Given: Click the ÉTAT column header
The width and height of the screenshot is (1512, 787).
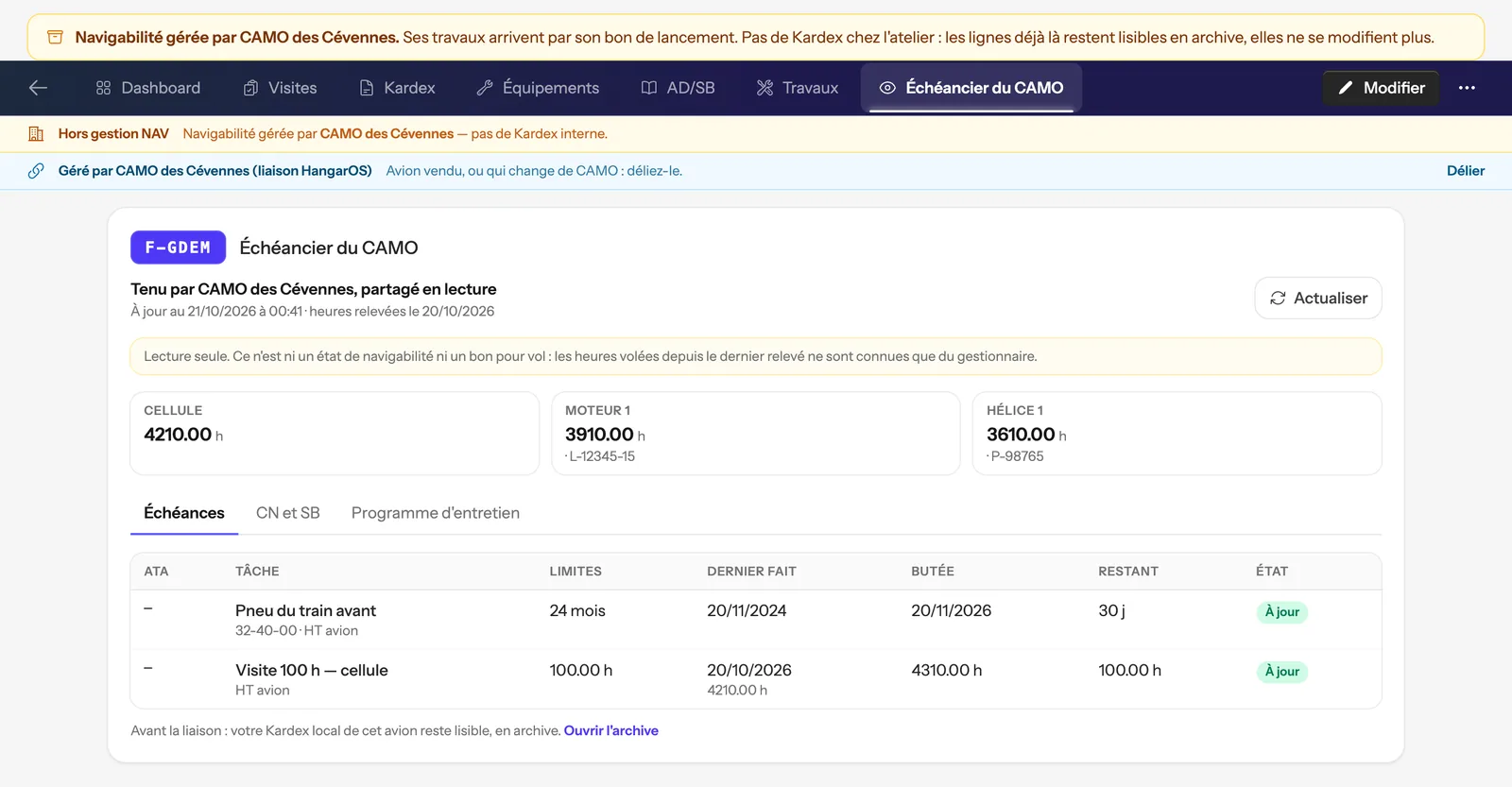Looking at the screenshot, I should coord(1272,572).
